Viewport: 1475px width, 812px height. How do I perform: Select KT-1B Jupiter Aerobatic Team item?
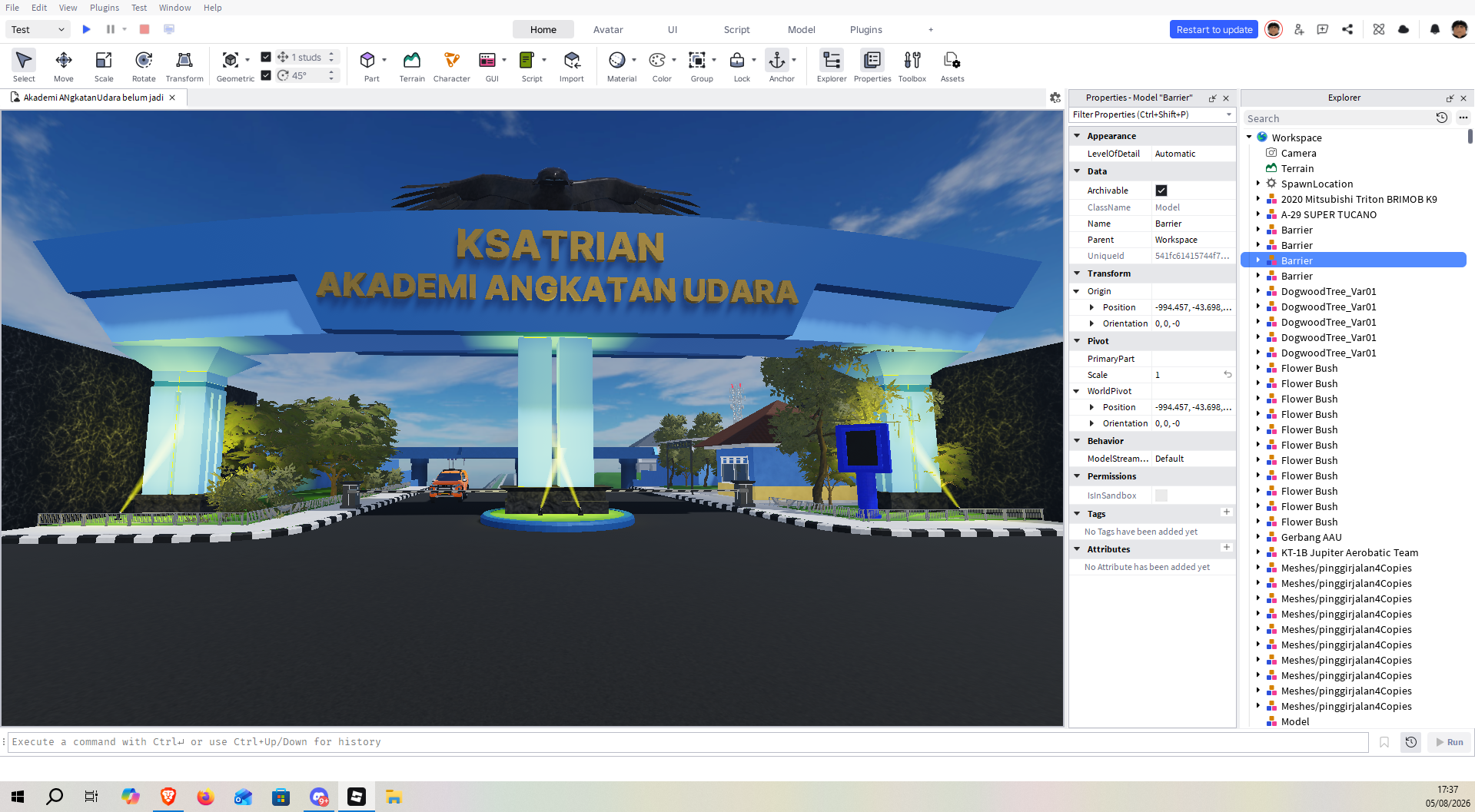[x=1349, y=552]
